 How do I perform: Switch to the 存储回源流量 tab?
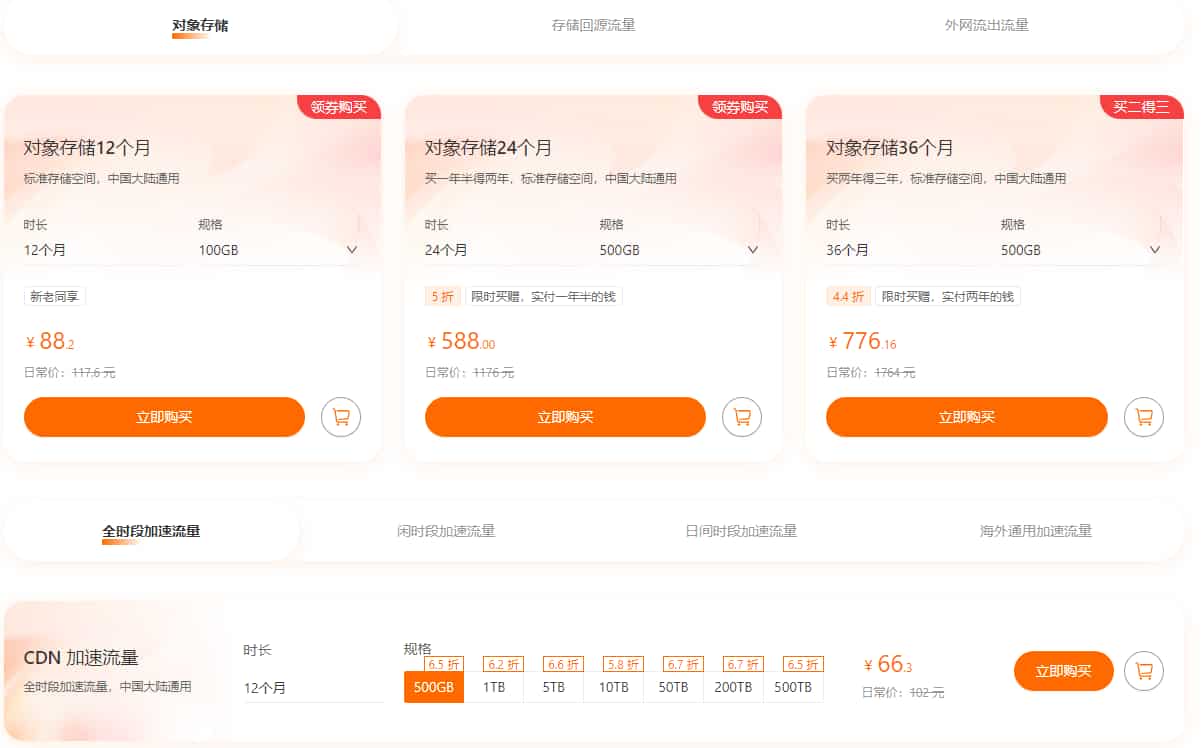(594, 26)
